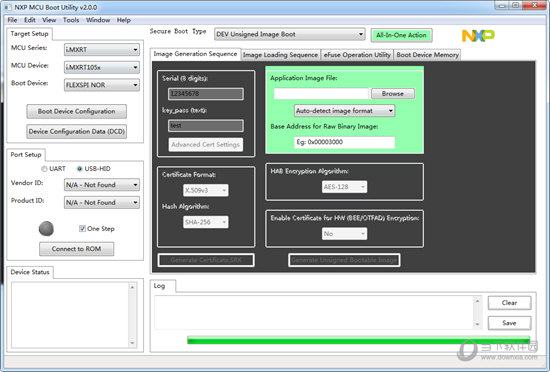The image size is (550, 372).
Task: Click the Device Status scrollbar down arrow
Action: coord(132,343)
